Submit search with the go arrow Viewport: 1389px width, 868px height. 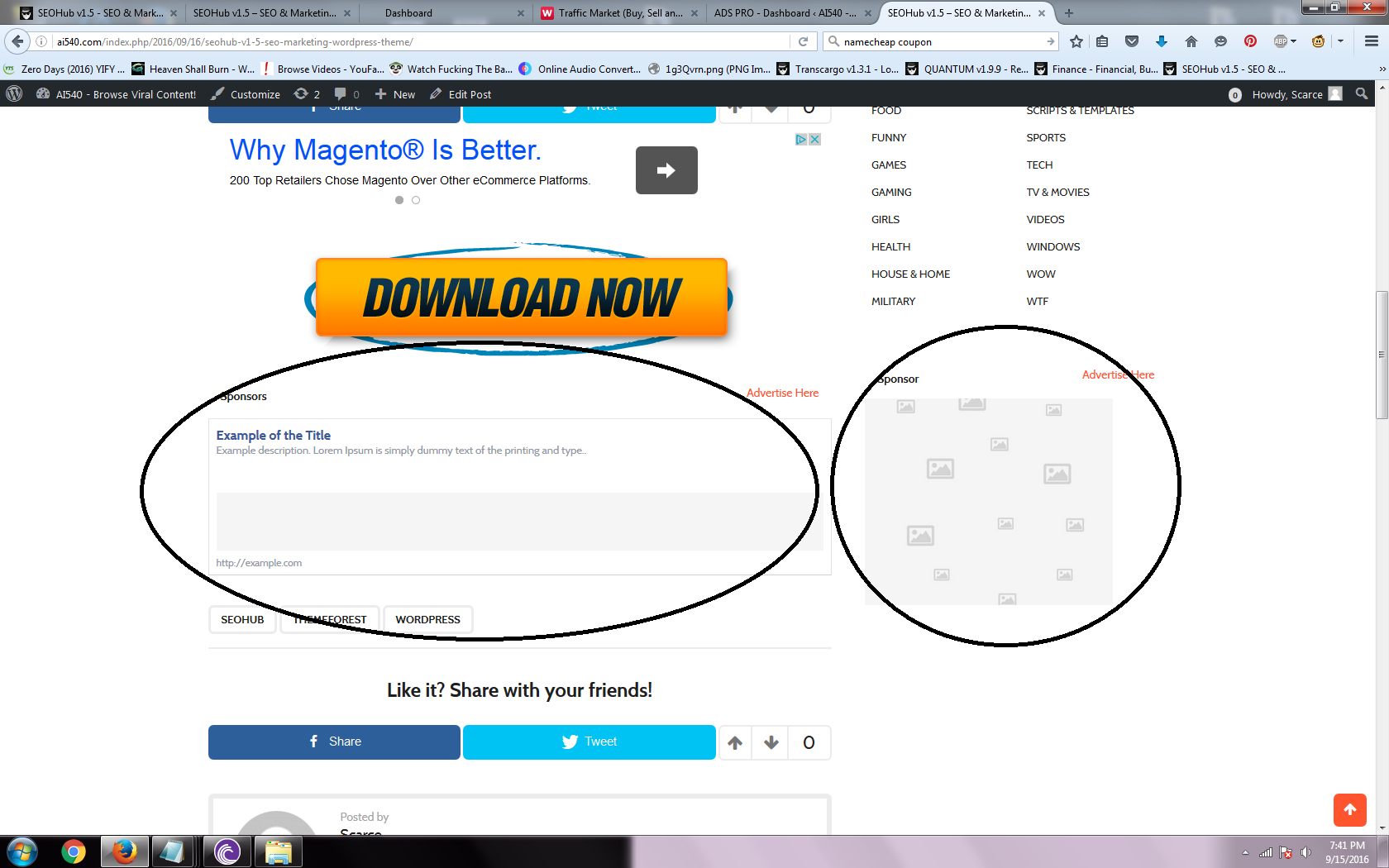[x=1050, y=41]
